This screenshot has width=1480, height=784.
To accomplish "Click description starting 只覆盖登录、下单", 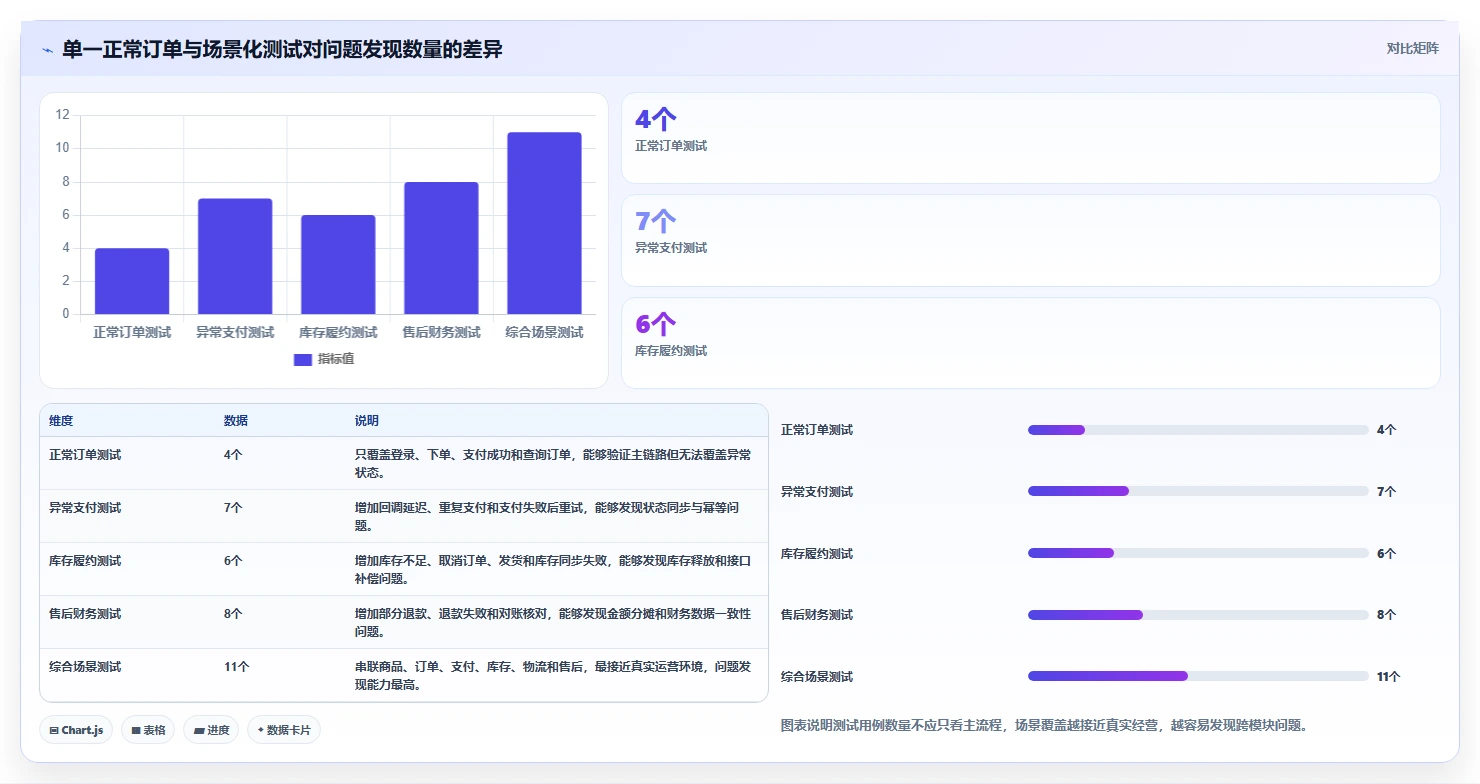I will click(x=553, y=463).
